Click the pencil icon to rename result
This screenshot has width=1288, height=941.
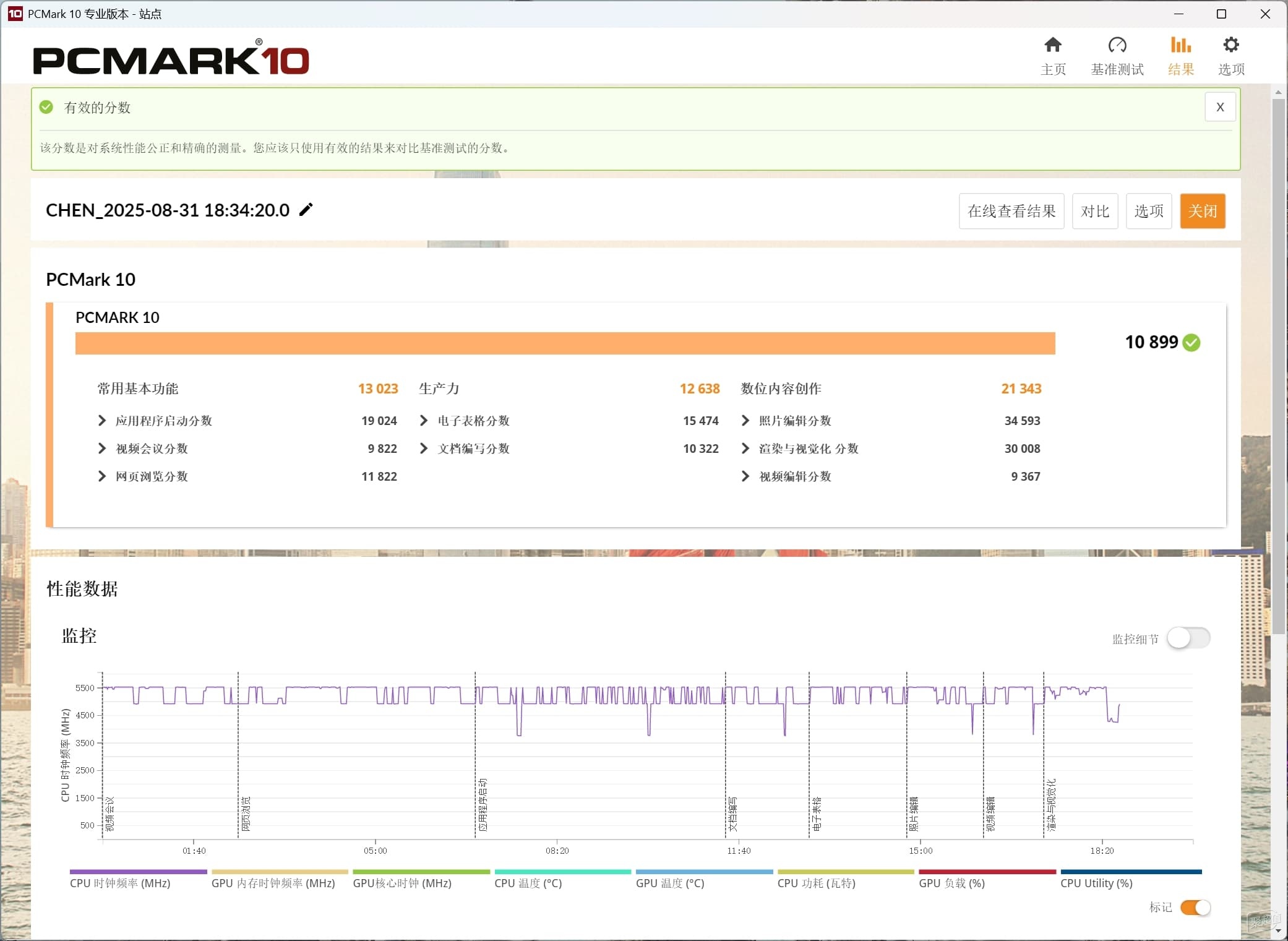point(306,210)
